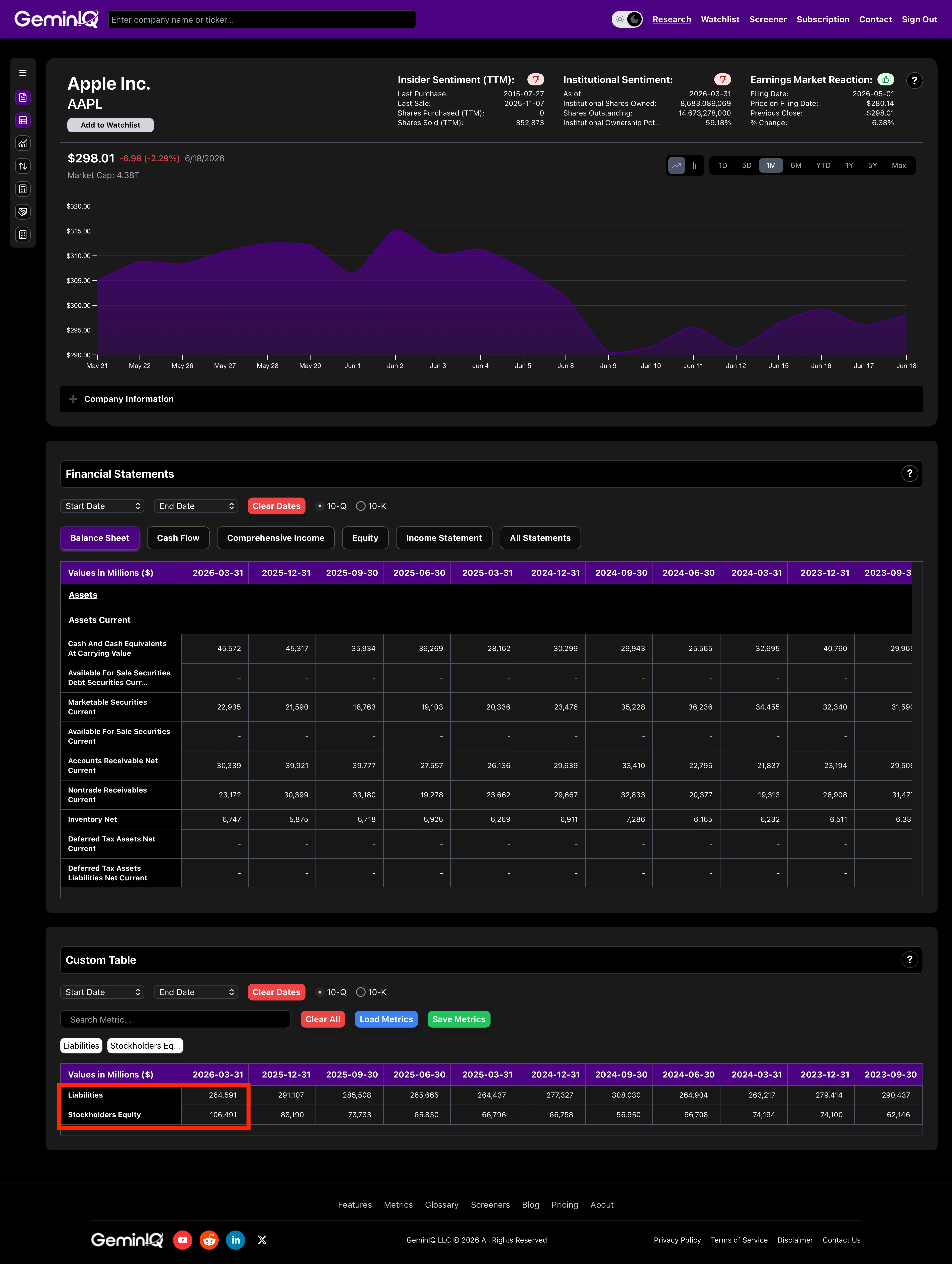Open the calculator sidebar icon
This screenshot has width=952, height=1264.
(23, 189)
